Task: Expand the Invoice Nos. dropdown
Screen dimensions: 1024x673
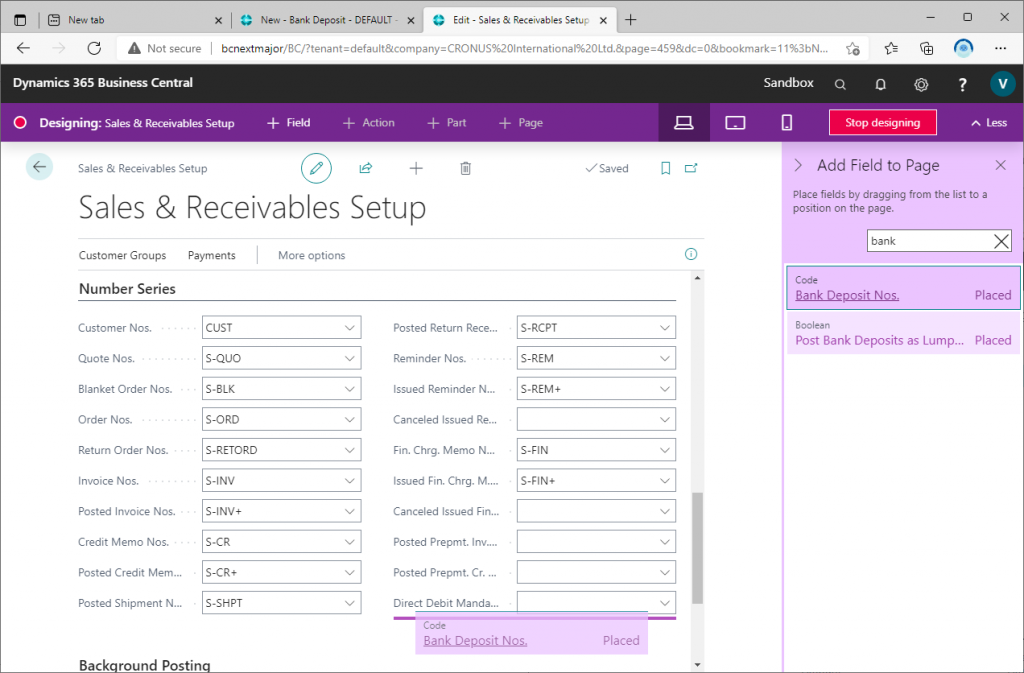Action: pos(349,481)
